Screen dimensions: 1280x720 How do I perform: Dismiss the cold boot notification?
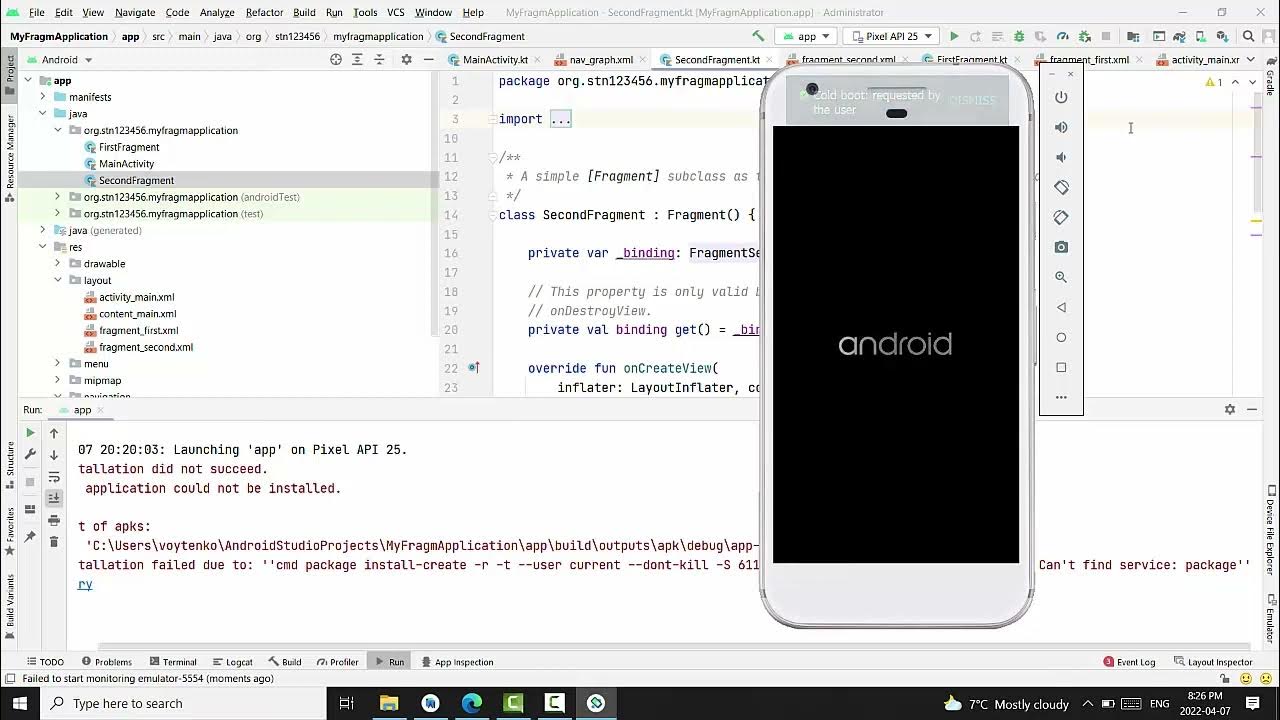972,101
